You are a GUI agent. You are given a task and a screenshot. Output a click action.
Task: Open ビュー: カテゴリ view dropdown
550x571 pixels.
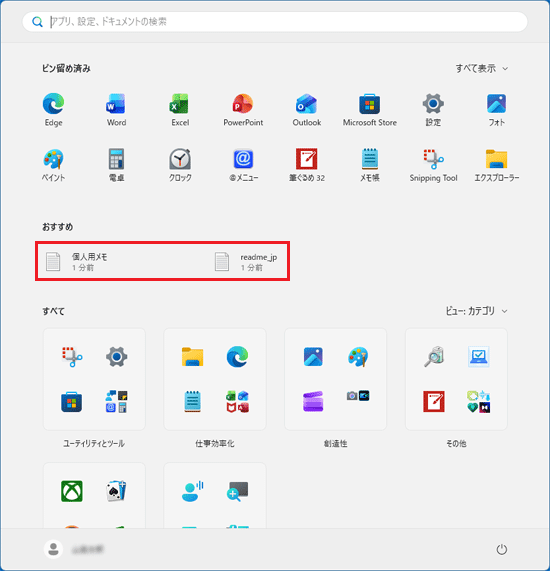tap(476, 311)
